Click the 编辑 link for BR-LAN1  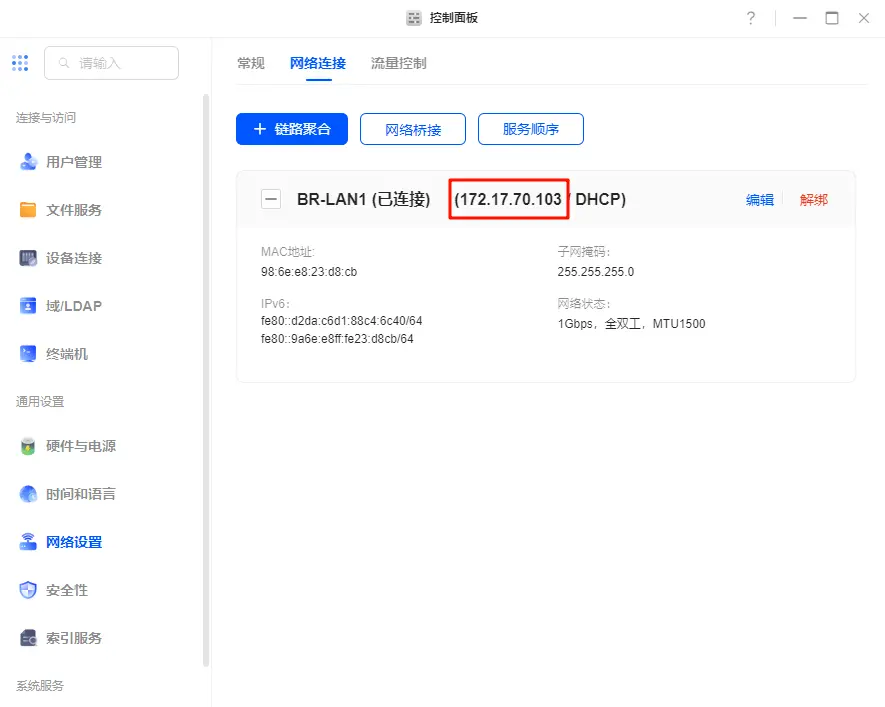pyautogui.click(x=760, y=200)
